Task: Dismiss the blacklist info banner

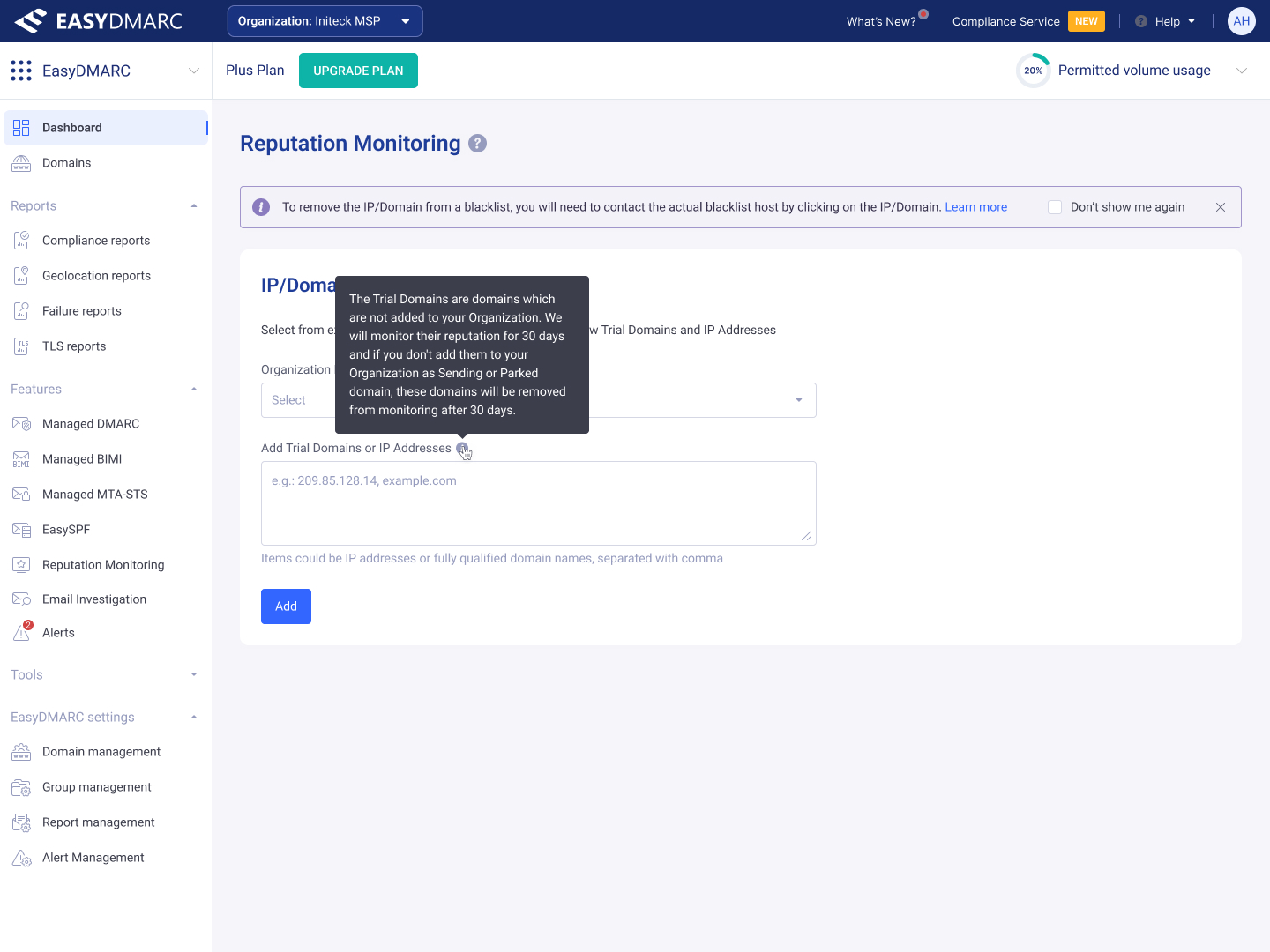Action: 1221,207
